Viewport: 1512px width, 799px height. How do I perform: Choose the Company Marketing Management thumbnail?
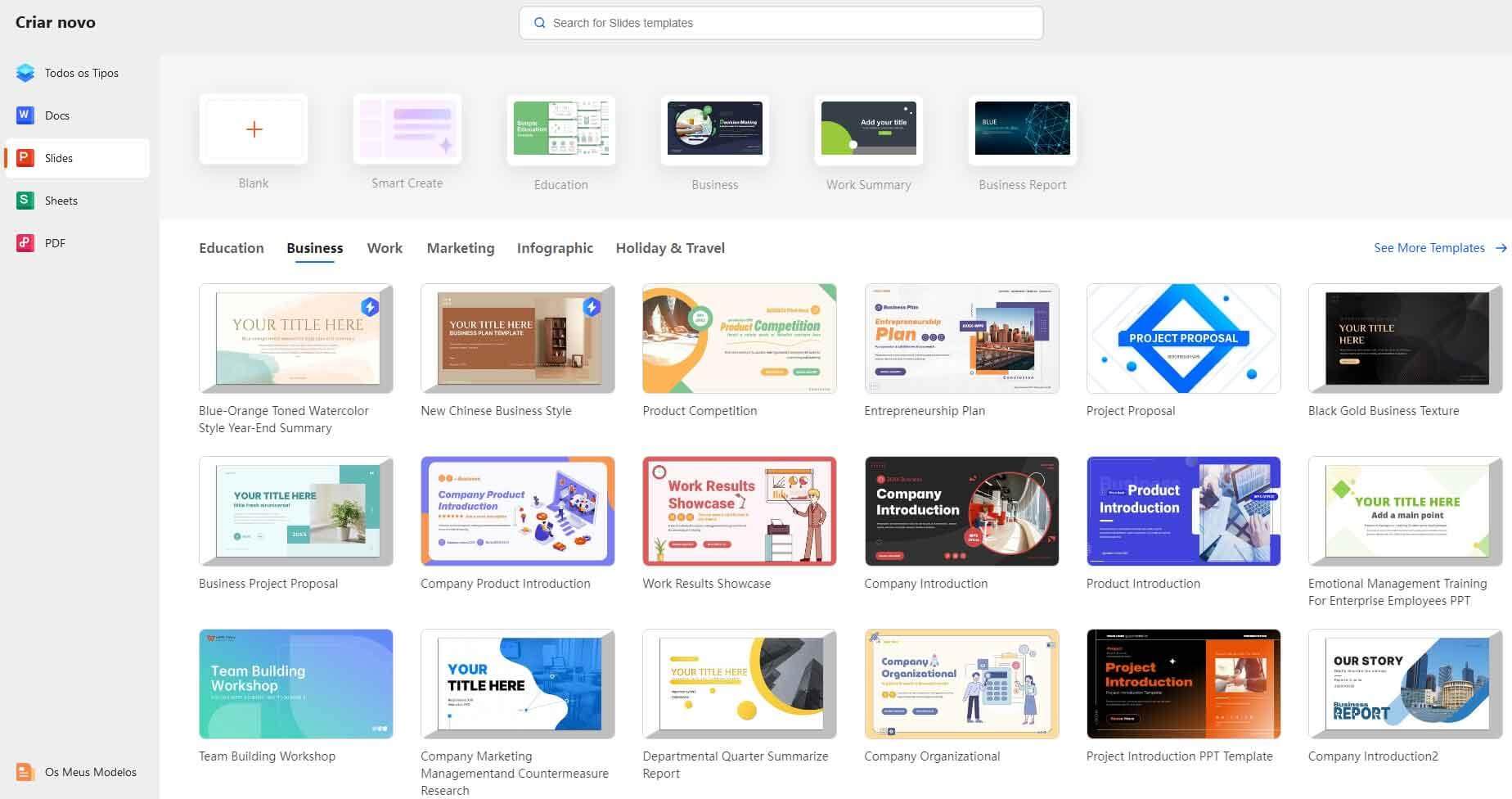(x=517, y=684)
